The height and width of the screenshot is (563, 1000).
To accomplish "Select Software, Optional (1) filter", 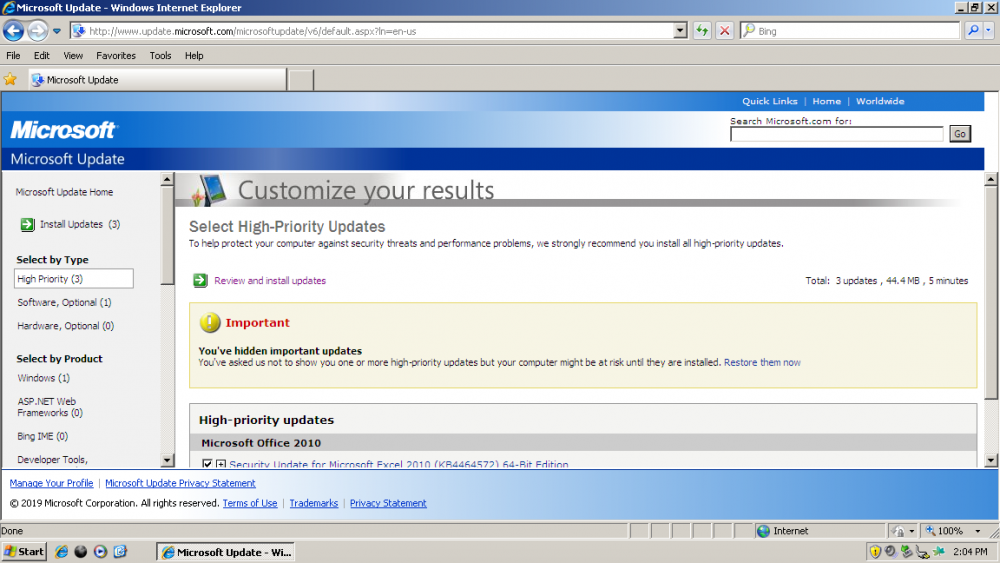I will [x=64, y=302].
